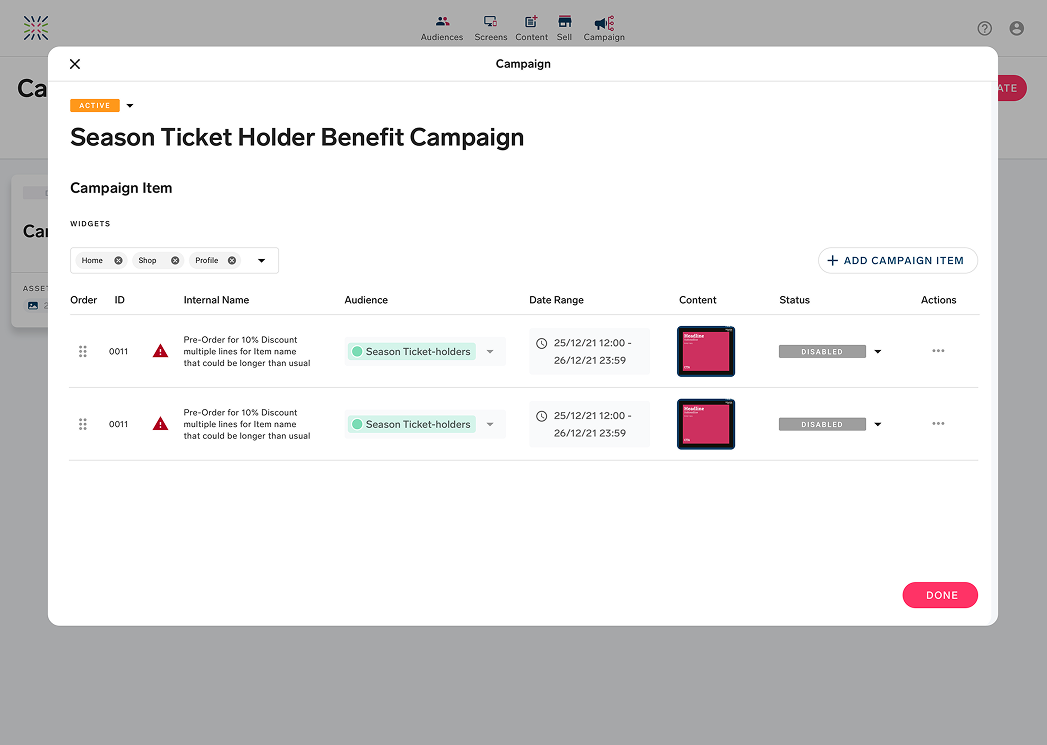
Task: Remove the Home widget chip
Action: (x=118, y=260)
